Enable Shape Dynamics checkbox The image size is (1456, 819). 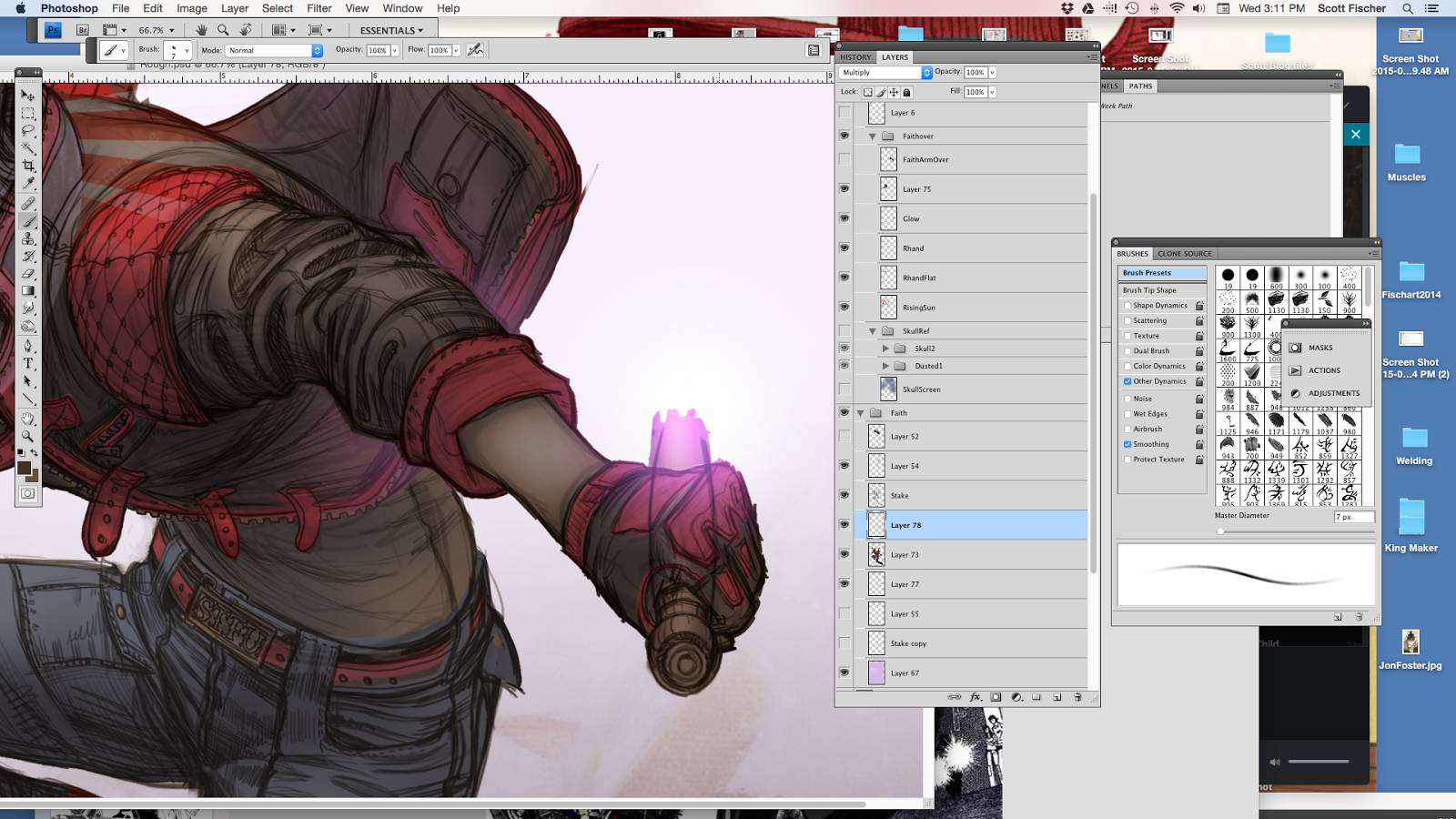(x=1127, y=306)
